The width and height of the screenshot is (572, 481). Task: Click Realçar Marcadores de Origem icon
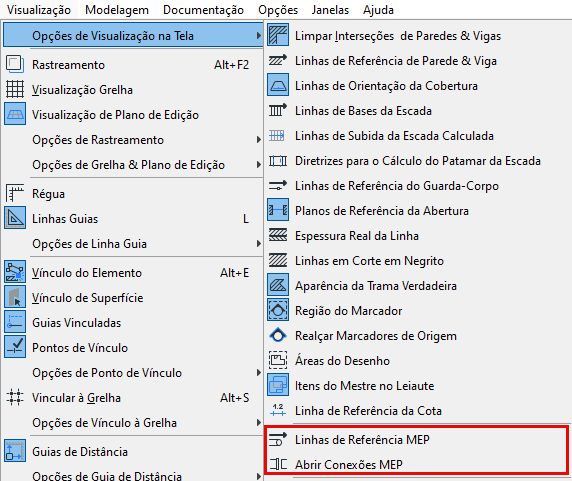coord(278,335)
